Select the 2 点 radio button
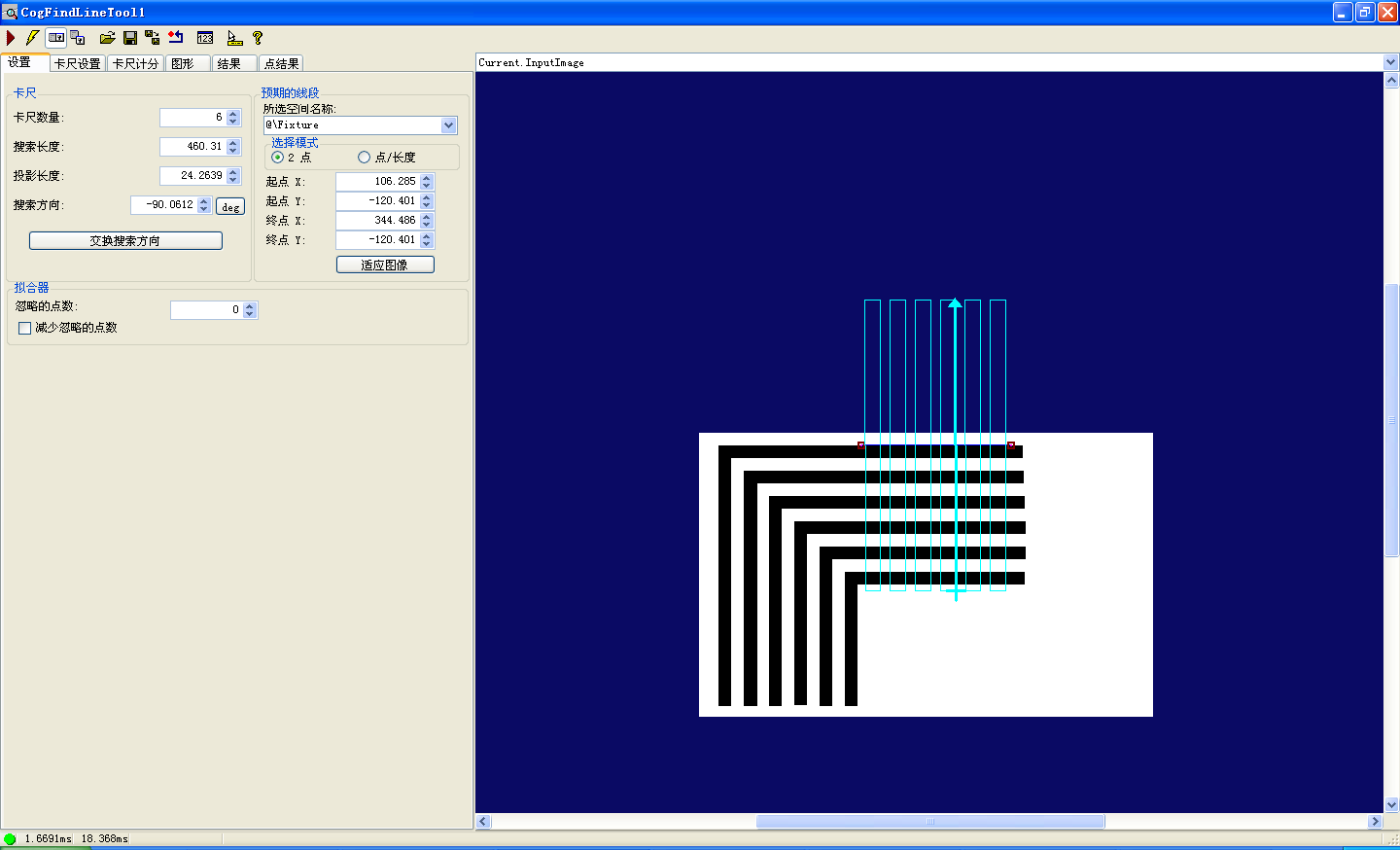This screenshot has width=1400, height=850. [278, 158]
